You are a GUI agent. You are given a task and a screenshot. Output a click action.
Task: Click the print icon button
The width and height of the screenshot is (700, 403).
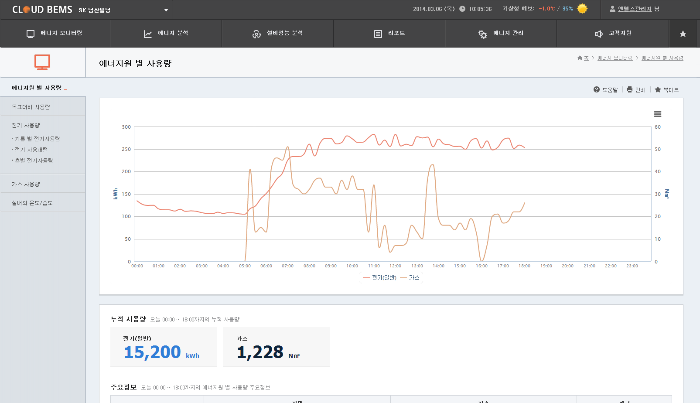[634, 89]
